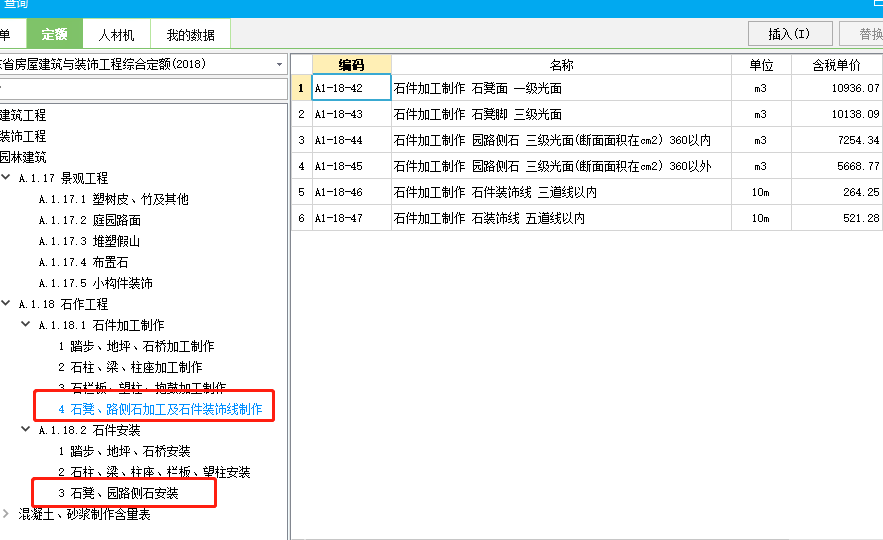This screenshot has height=540, width=883.
Task: Select A.1.17.5 小构件装饰
Action: click(x=96, y=283)
